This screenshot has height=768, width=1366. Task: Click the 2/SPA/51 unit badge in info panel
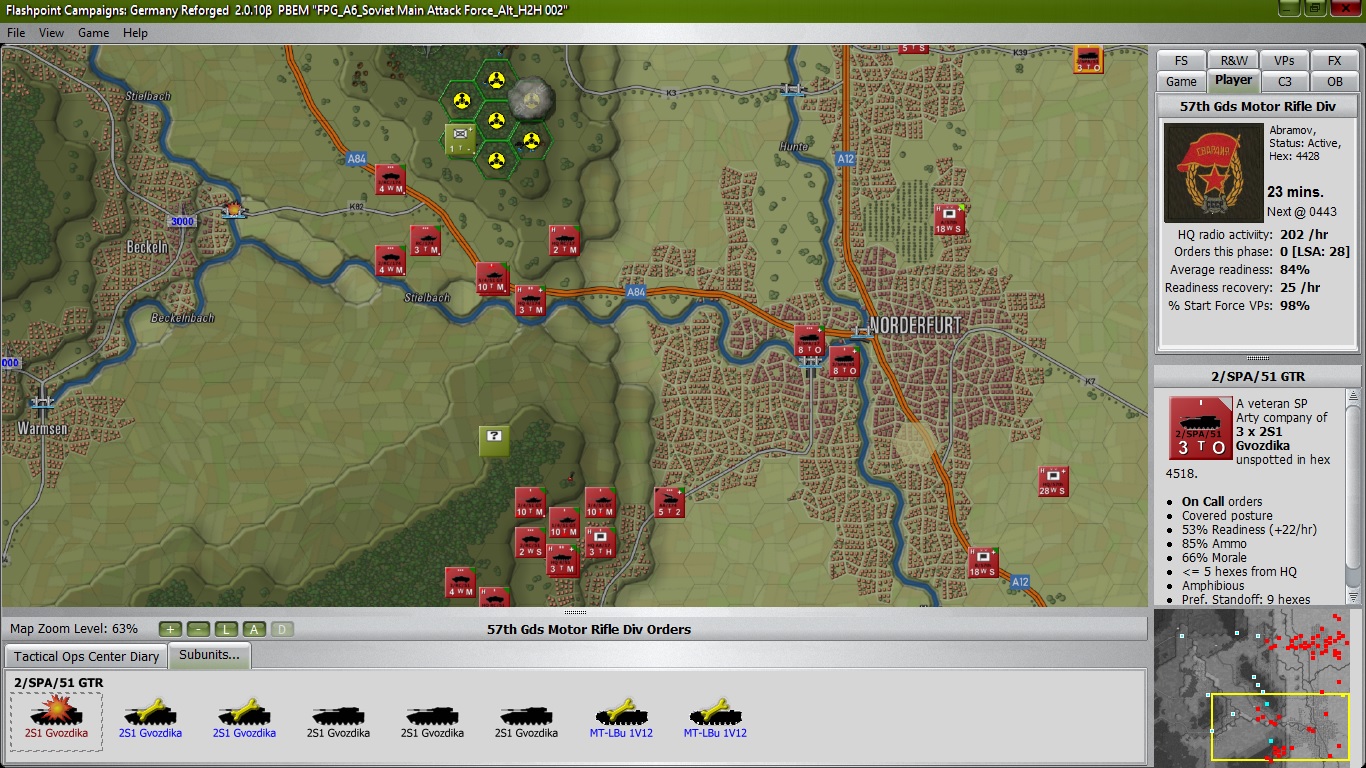pos(1199,427)
